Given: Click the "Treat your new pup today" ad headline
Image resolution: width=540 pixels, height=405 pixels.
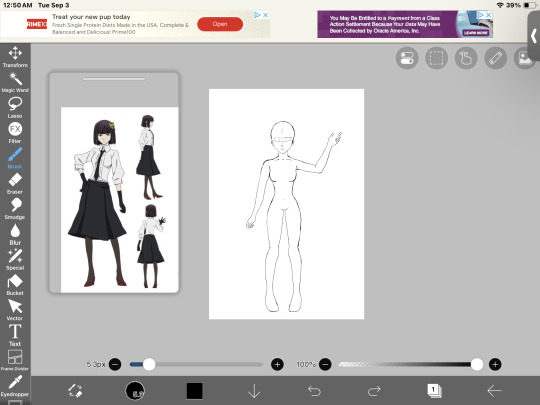Looking at the screenshot, I should click(91, 17).
